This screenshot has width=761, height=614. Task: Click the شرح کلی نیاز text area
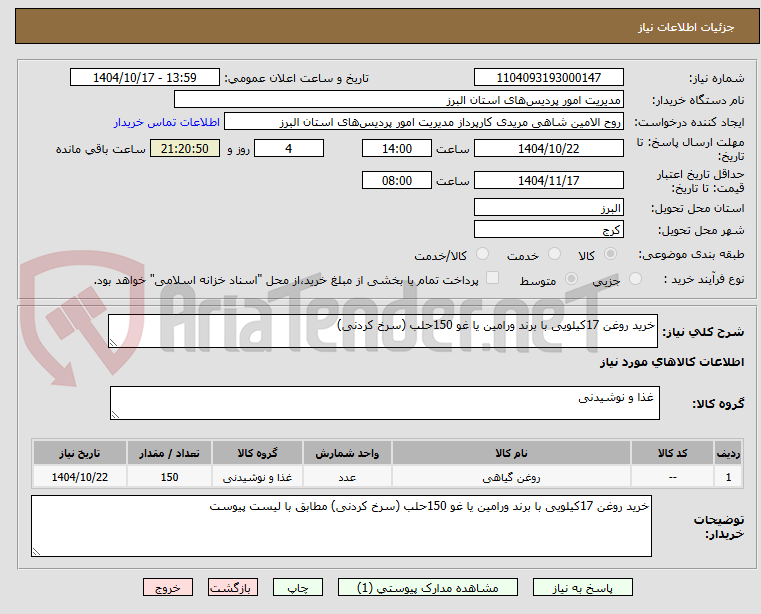[x=382, y=331]
